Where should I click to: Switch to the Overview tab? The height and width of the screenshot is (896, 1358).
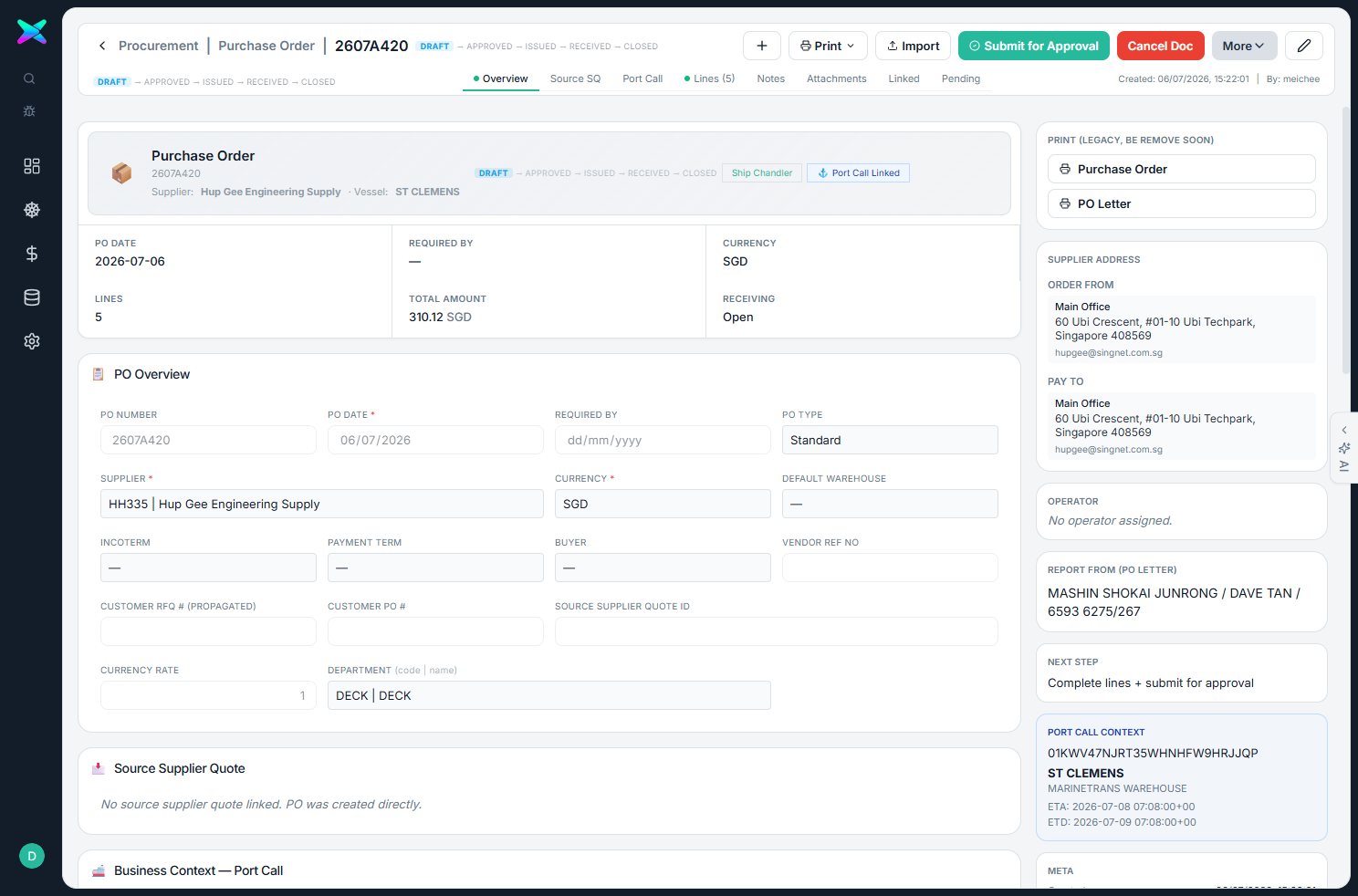point(501,78)
